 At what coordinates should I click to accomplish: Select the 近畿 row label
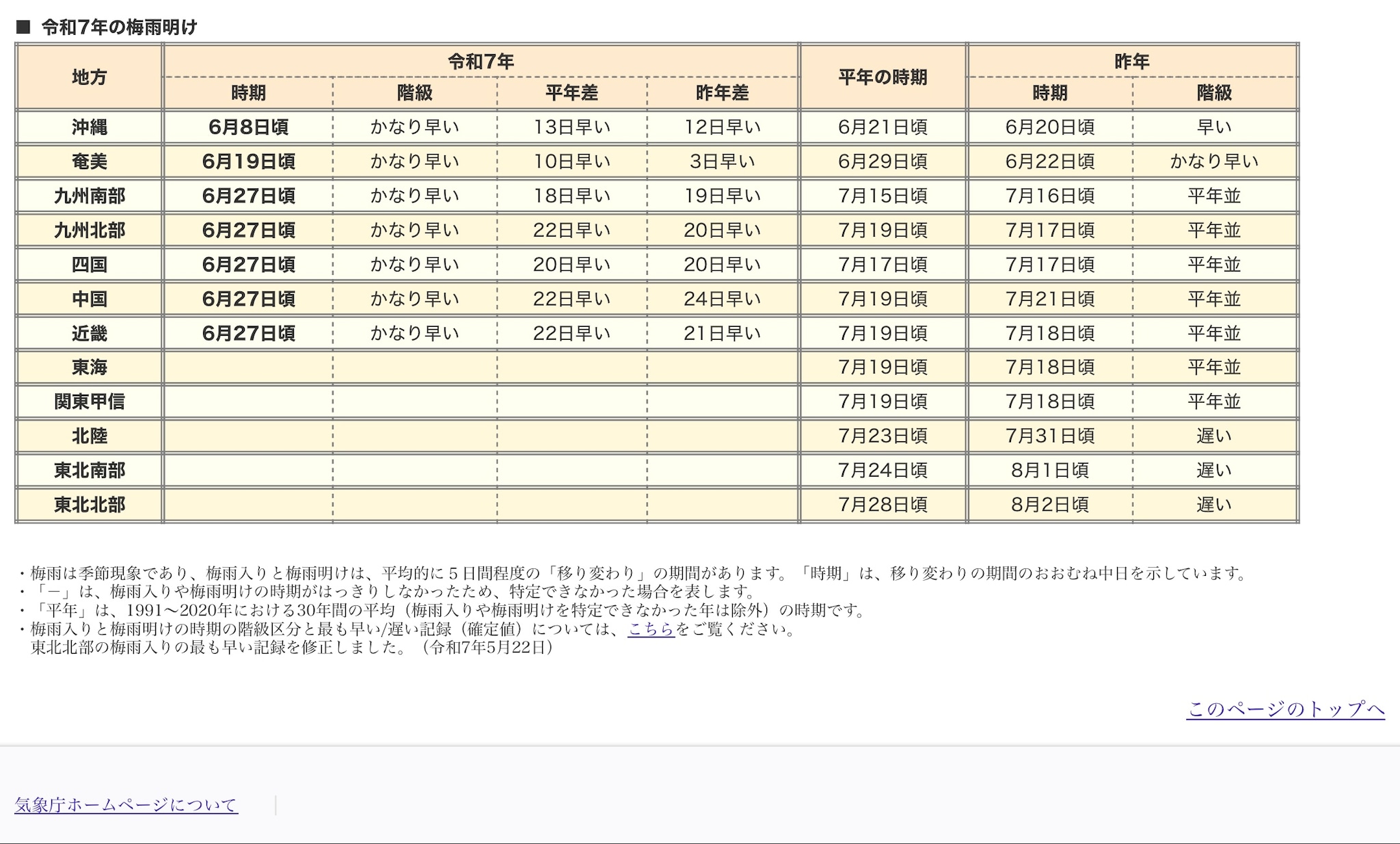90,334
